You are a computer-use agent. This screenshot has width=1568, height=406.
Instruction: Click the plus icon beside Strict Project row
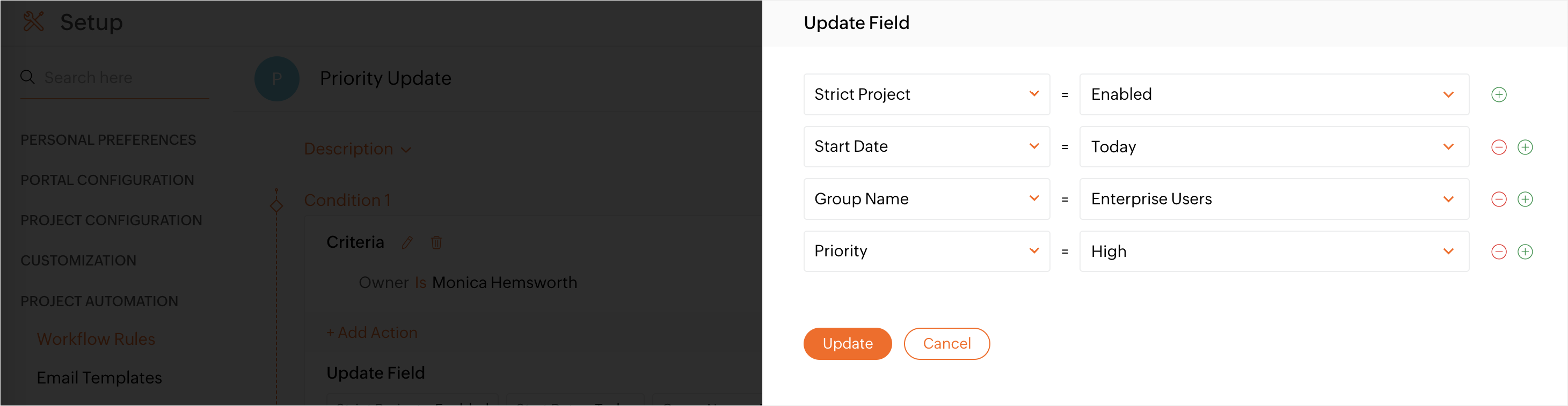pyautogui.click(x=1499, y=95)
